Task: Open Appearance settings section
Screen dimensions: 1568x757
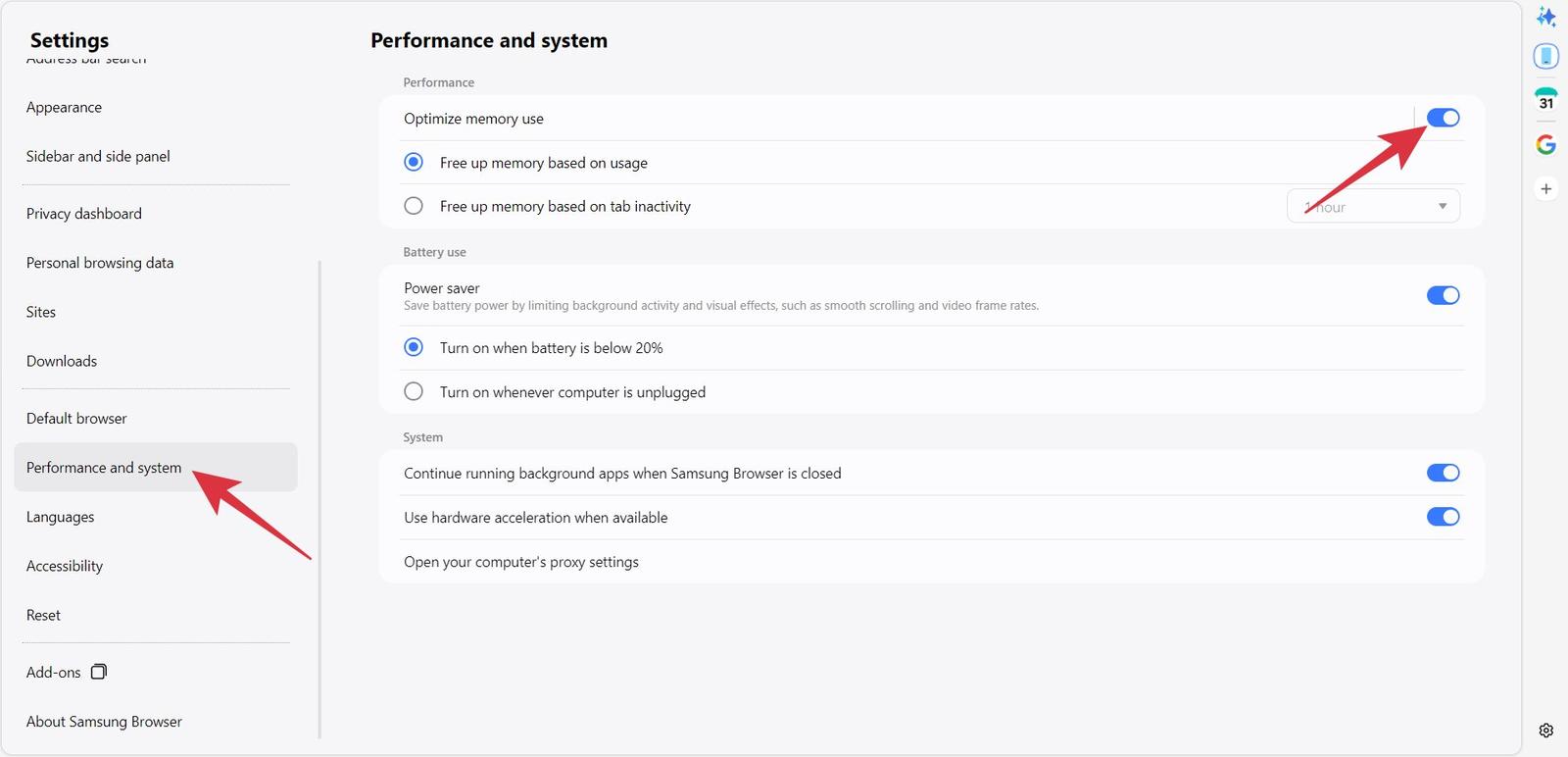Action: pyautogui.click(x=64, y=107)
